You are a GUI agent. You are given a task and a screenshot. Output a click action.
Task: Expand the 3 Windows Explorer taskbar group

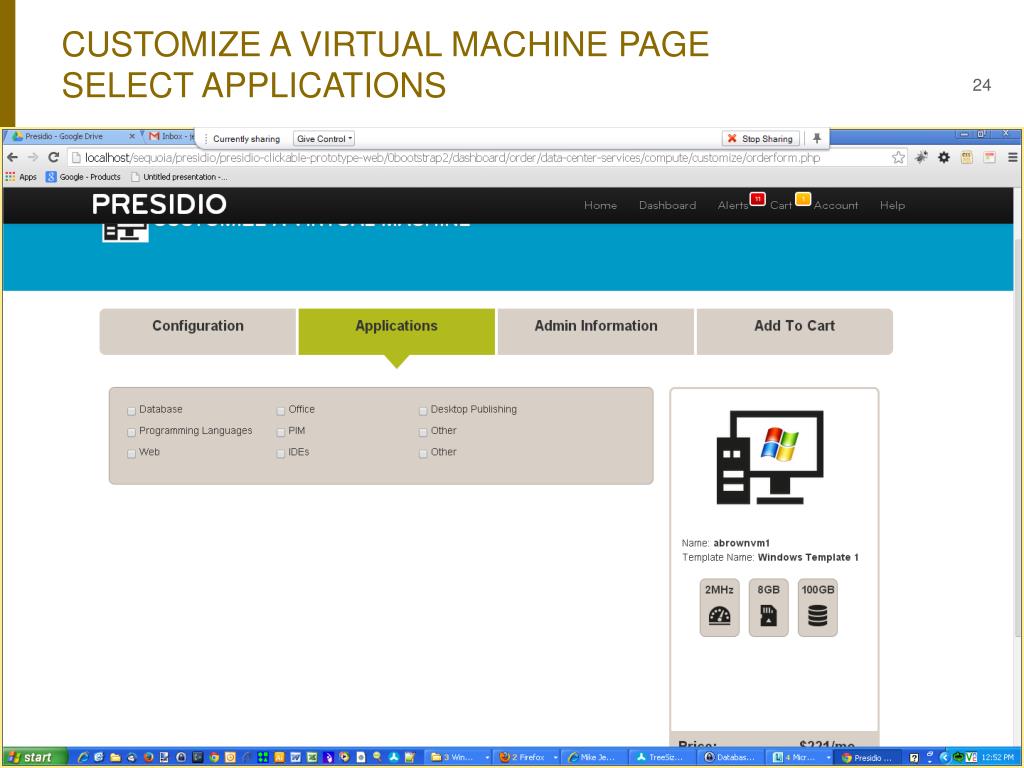pos(460,758)
